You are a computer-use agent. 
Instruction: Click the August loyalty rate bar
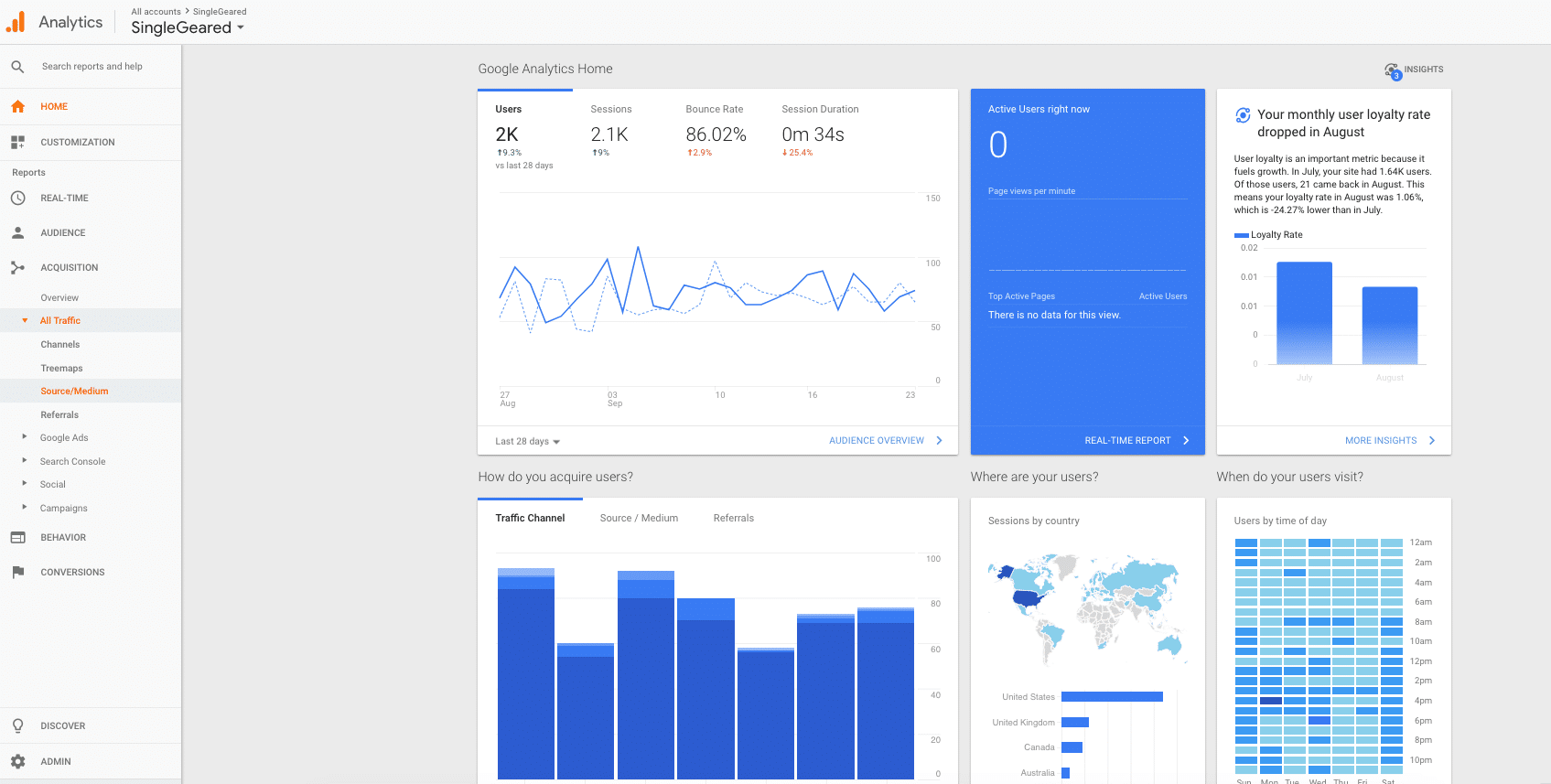1390,326
